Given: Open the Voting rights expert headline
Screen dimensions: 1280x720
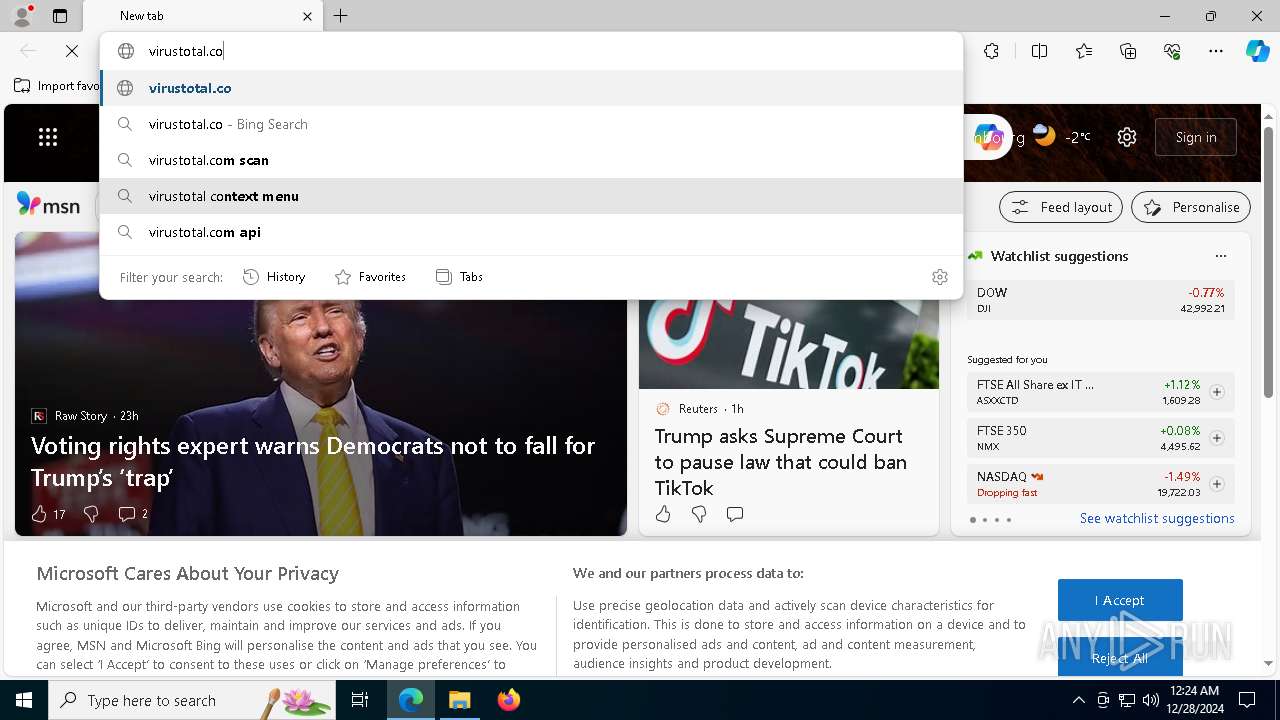Looking at the screenshot, I should coord(313,461).
